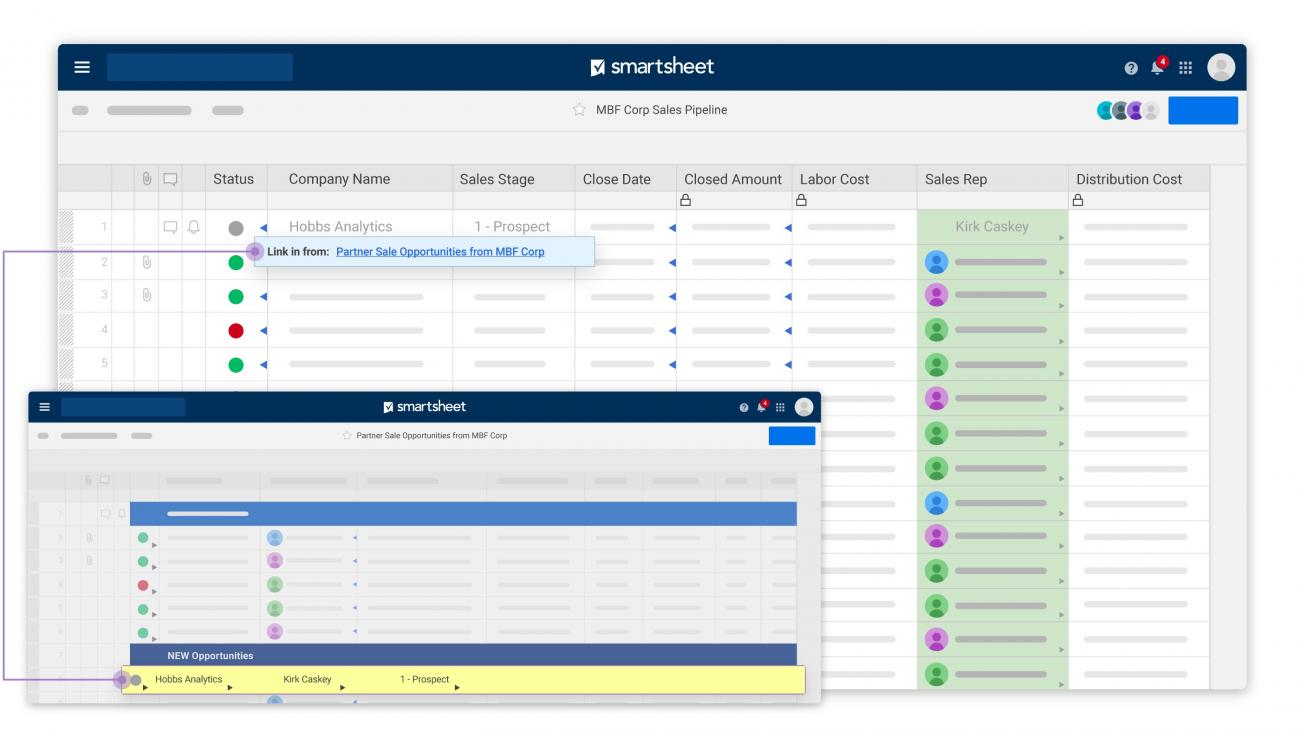Click the lock icon under Closed Amount

tap(686, 200)
